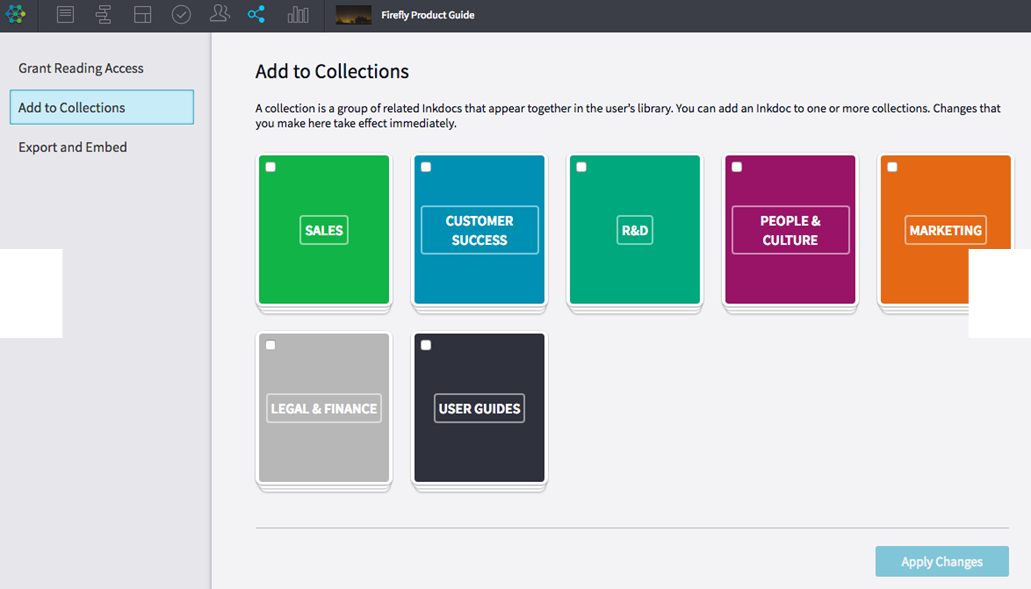Viewport: 1031px width, 589px height.
Task: Click the blue share icon
Action: (x=257, y=15)
